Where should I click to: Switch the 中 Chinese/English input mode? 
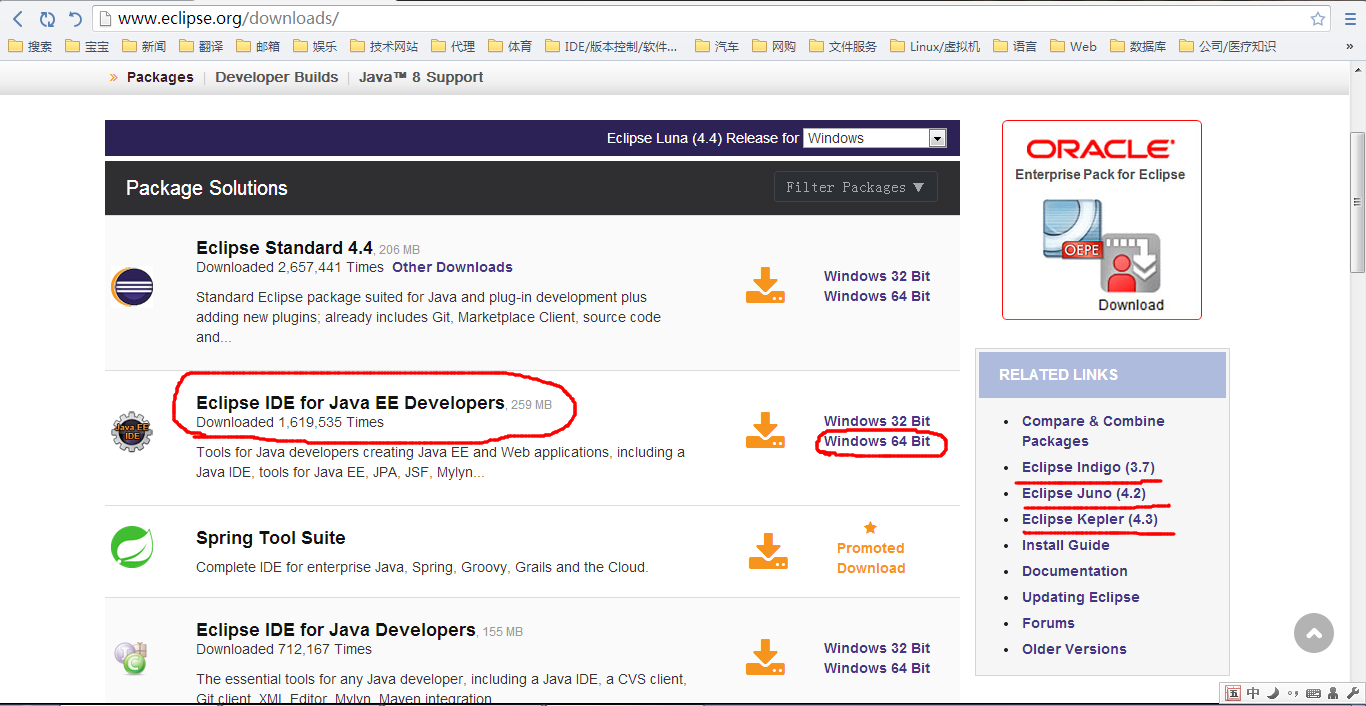click(x=1253, y=693)
